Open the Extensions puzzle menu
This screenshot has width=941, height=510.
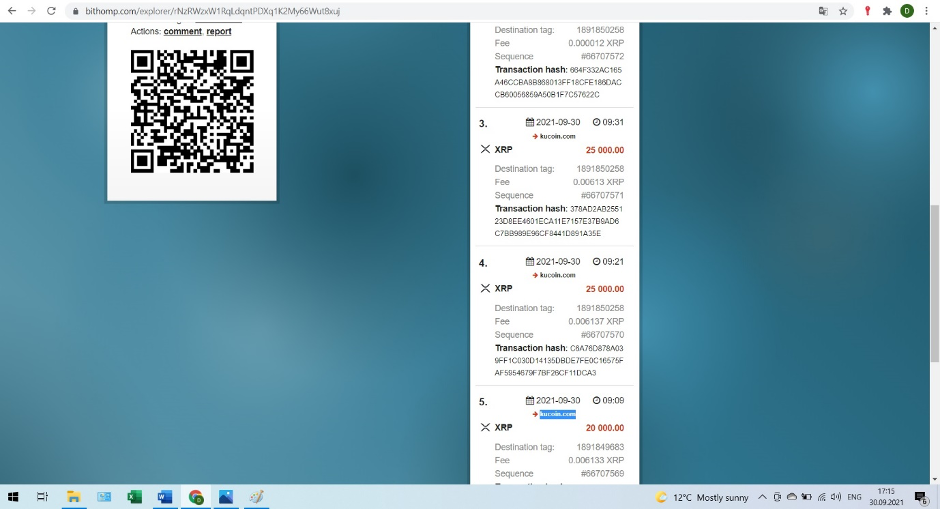coord(887,11)
